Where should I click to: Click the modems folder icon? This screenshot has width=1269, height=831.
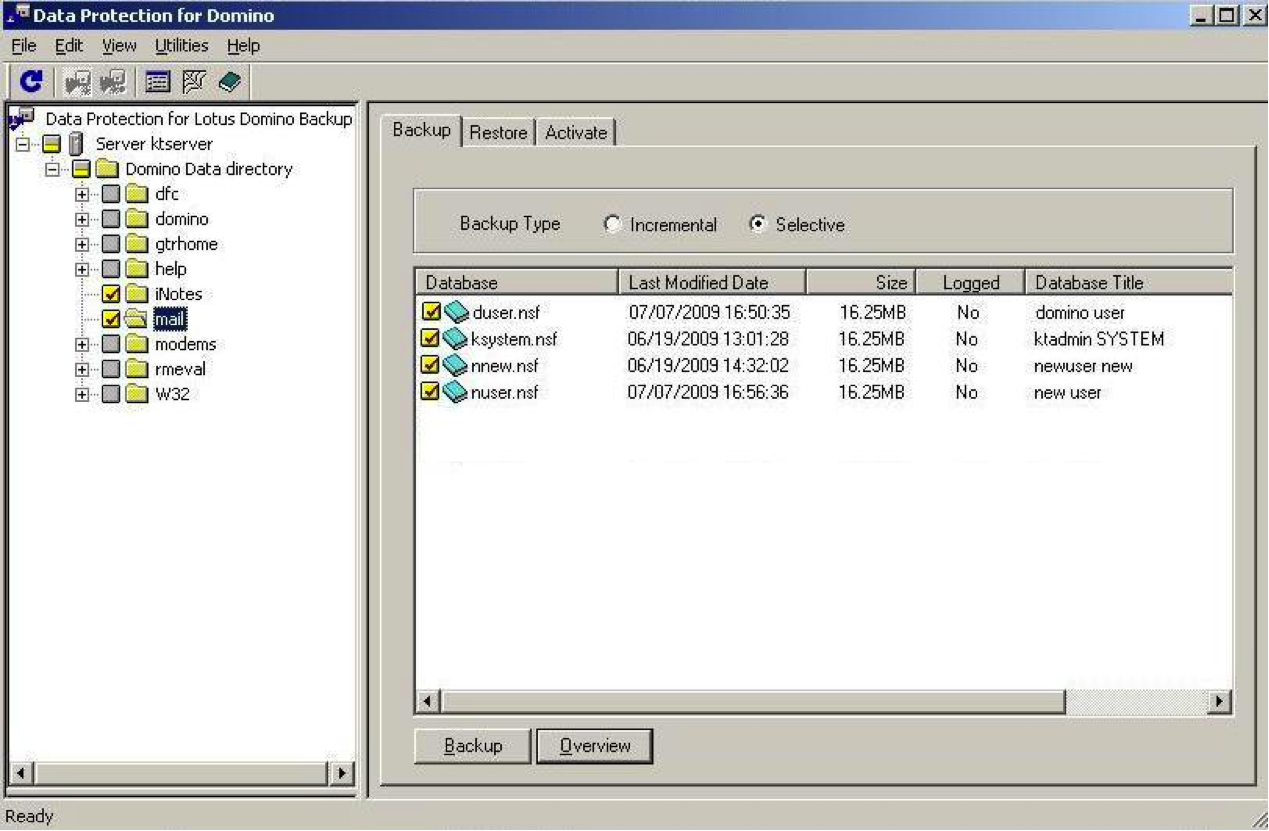coord(137,344)
